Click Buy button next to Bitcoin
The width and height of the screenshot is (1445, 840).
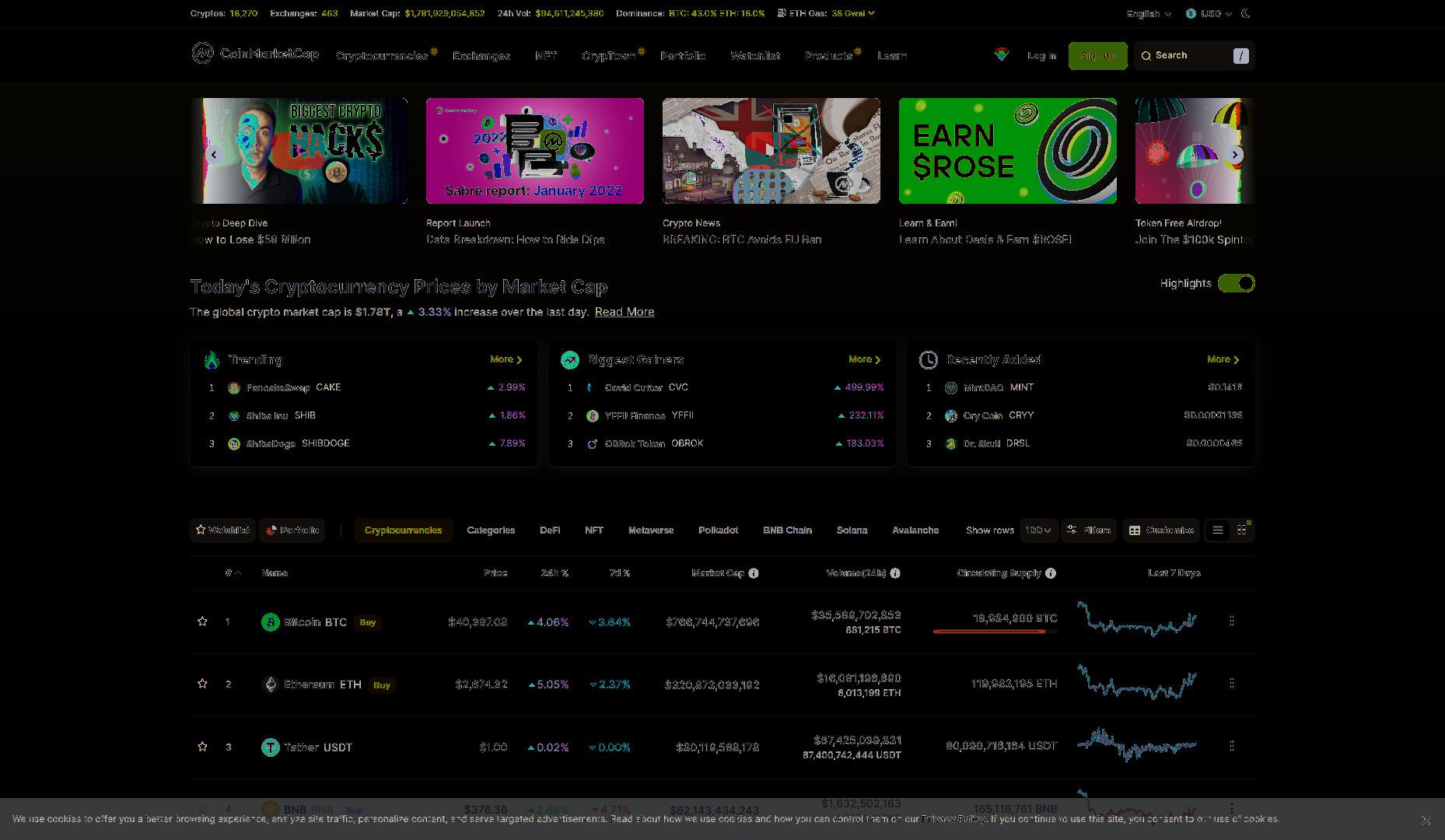(x=368, y=622)
